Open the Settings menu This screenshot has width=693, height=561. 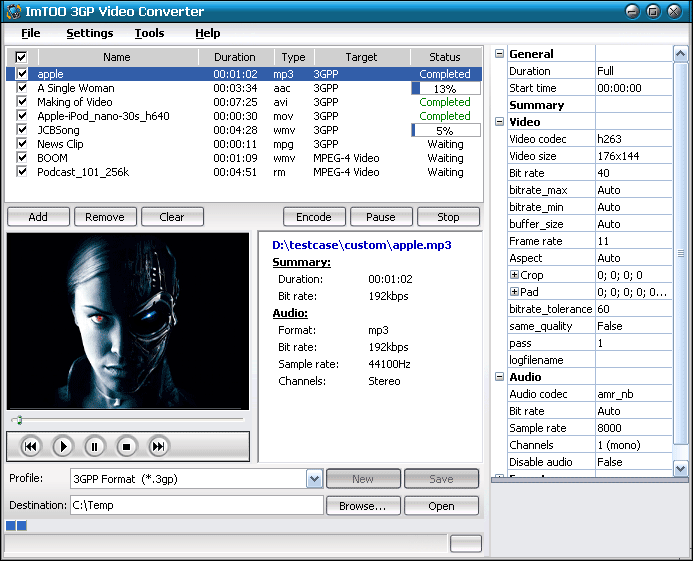pos(90,33)
